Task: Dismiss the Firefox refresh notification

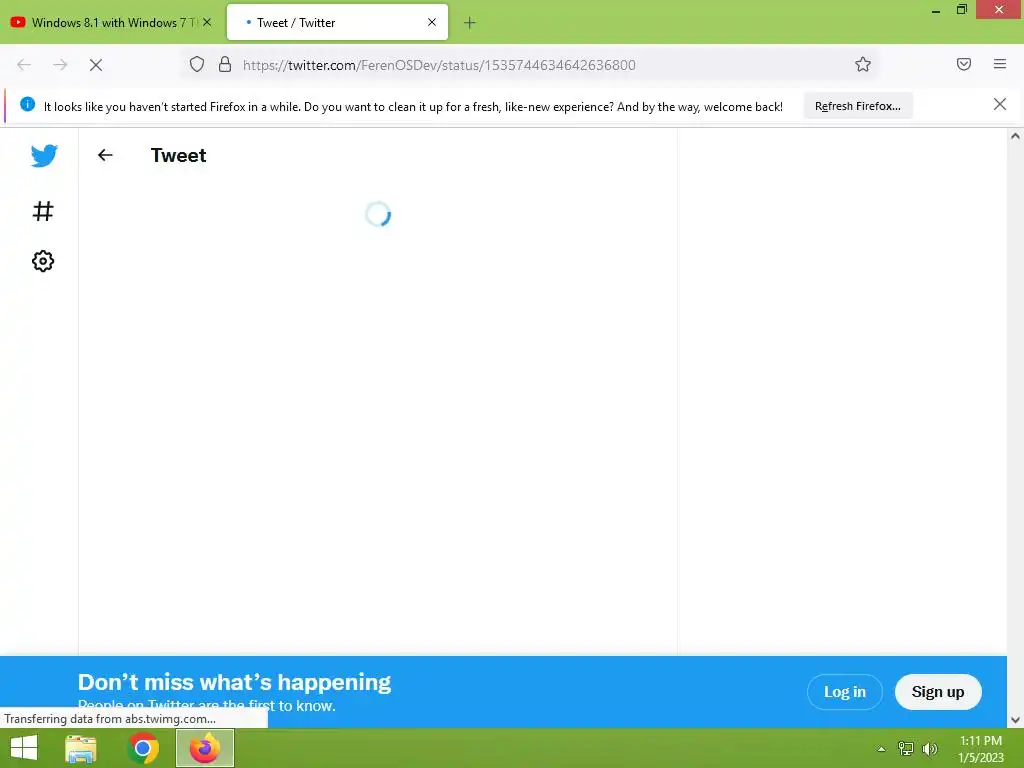Action: [x=1000, y=104]
